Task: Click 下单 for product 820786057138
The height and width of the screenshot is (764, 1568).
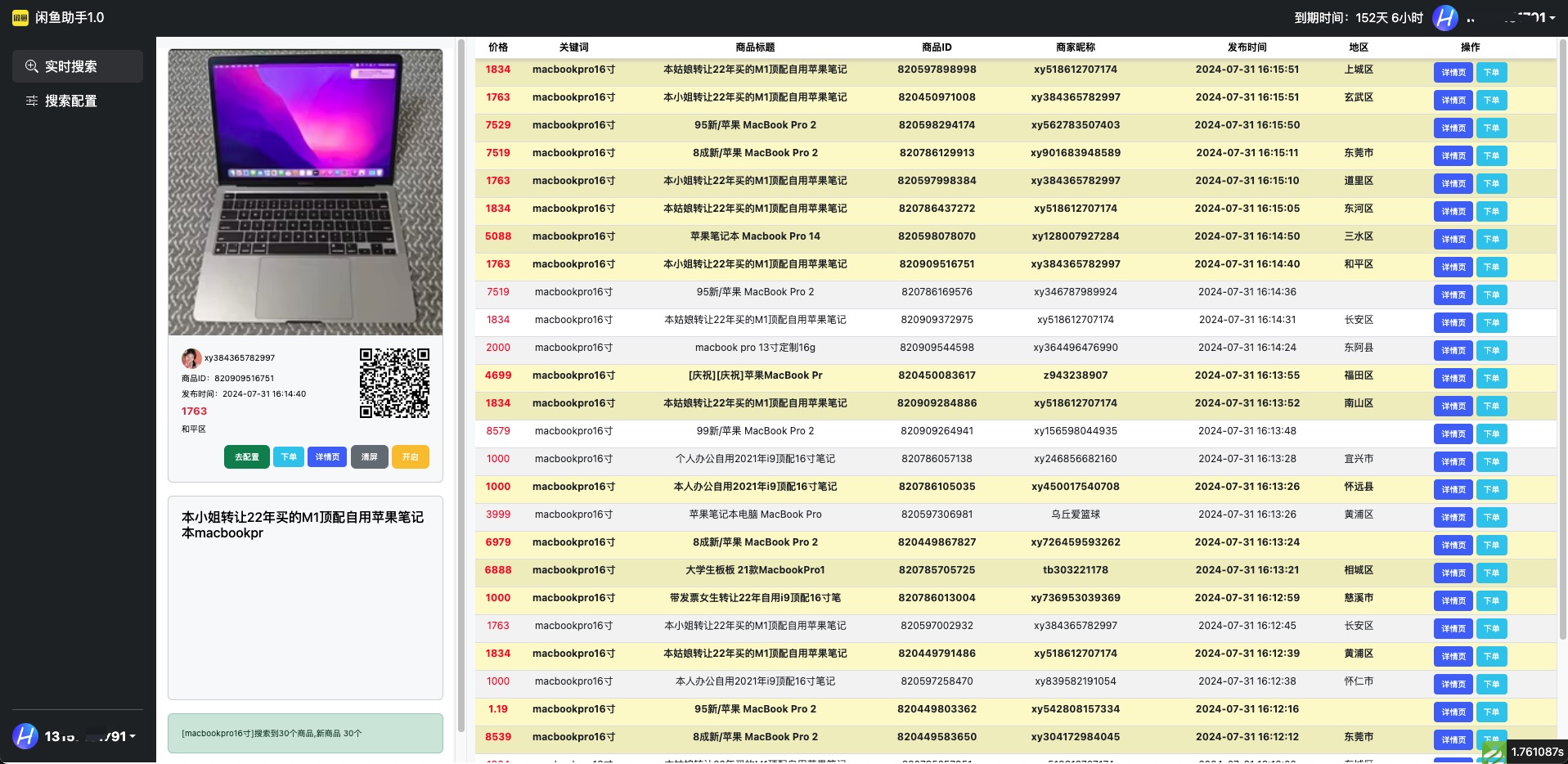Action: click(x=1492, y=462)
